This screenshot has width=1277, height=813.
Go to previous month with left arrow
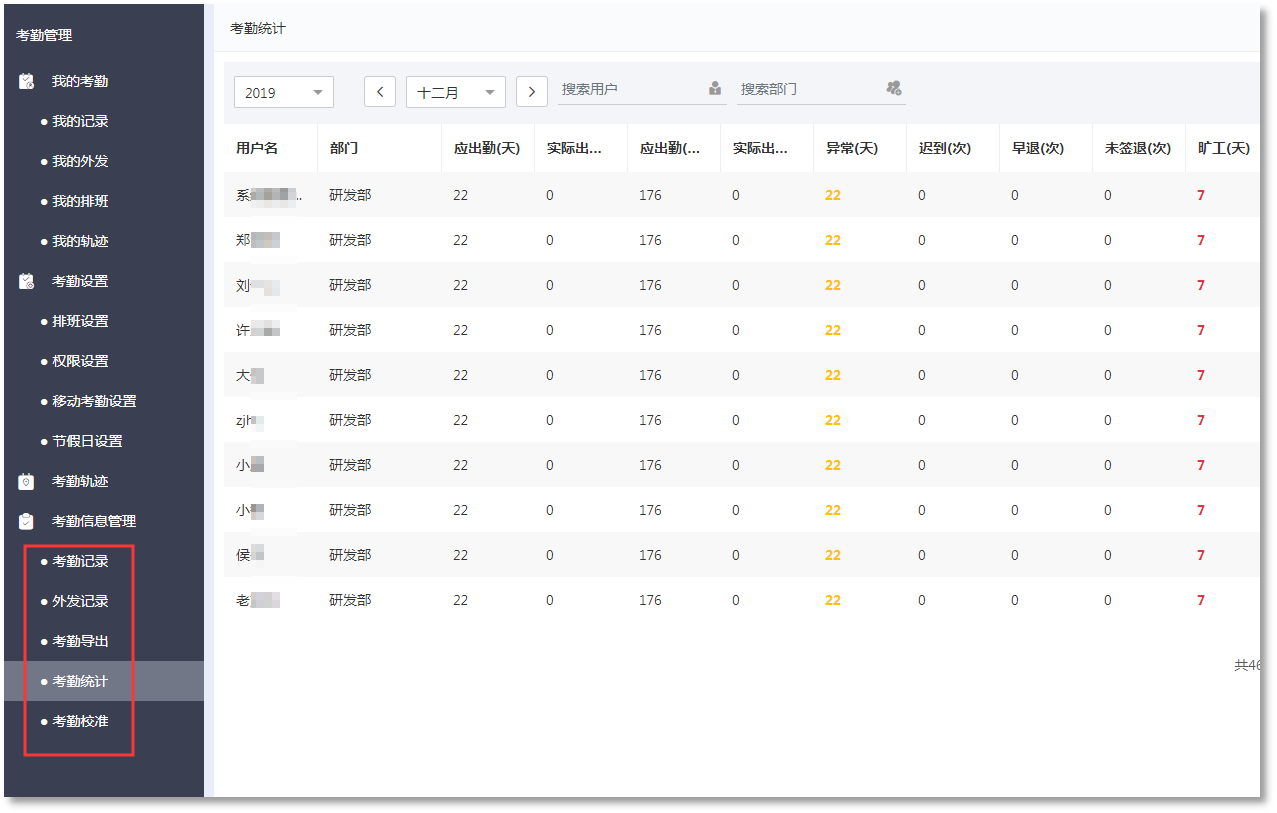point(380,92)
